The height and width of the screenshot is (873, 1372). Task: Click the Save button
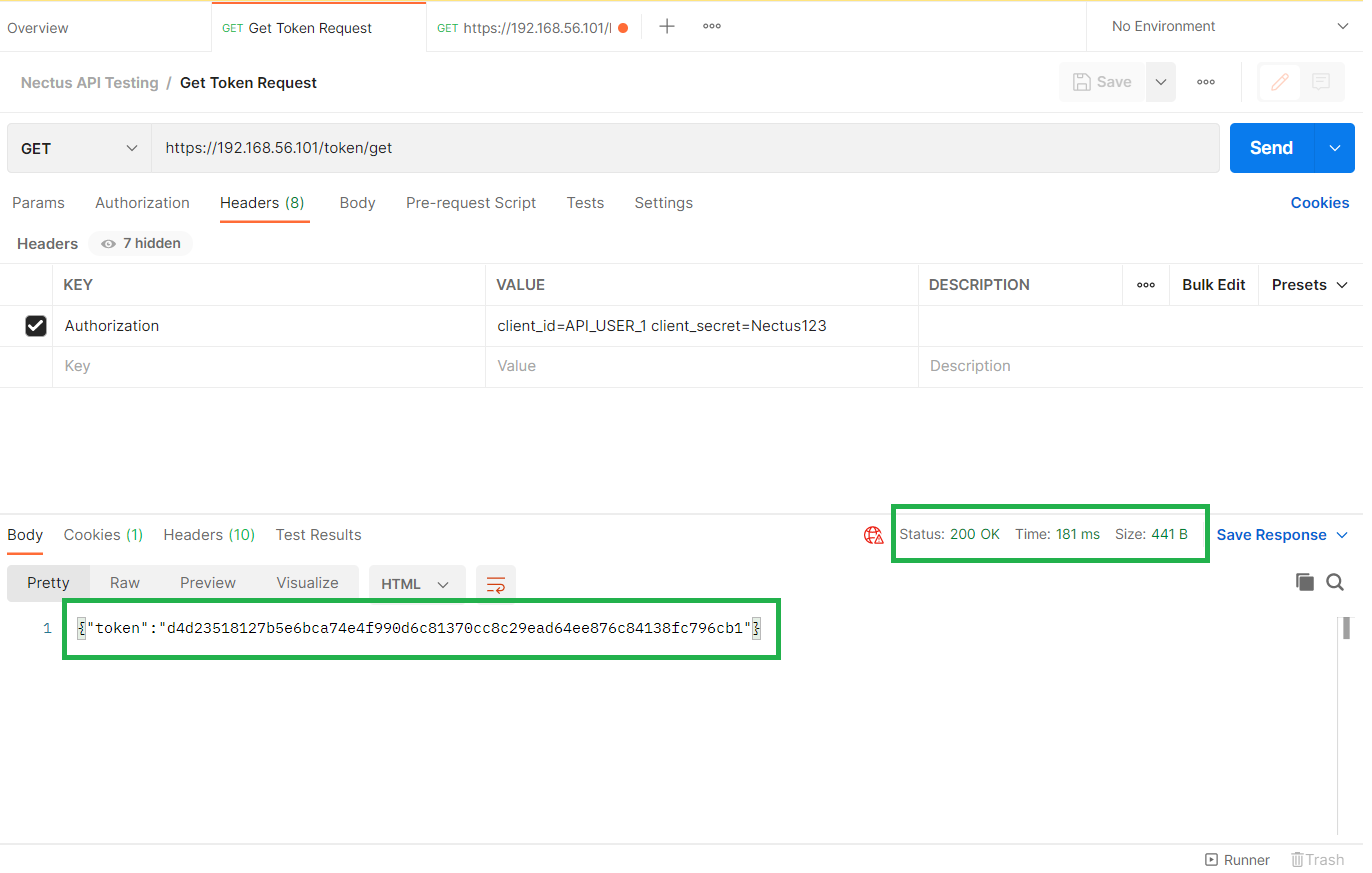coord(1102,82)
